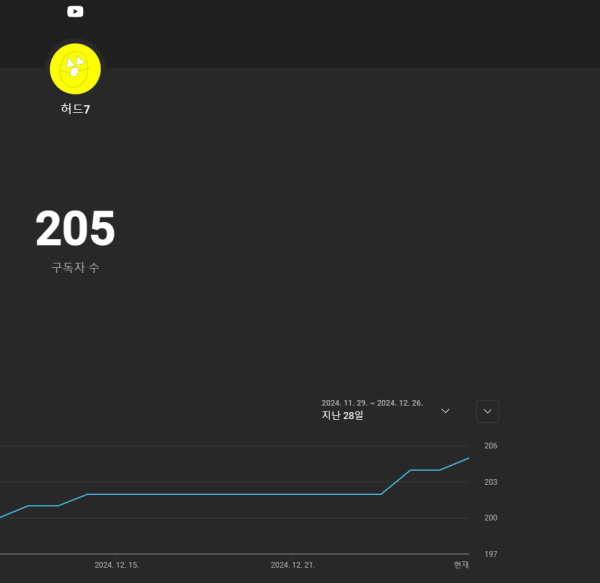Click the 2024. 12. 21. axis label
This screenshot has height=583, width=600.
click(x=293, y=565)
